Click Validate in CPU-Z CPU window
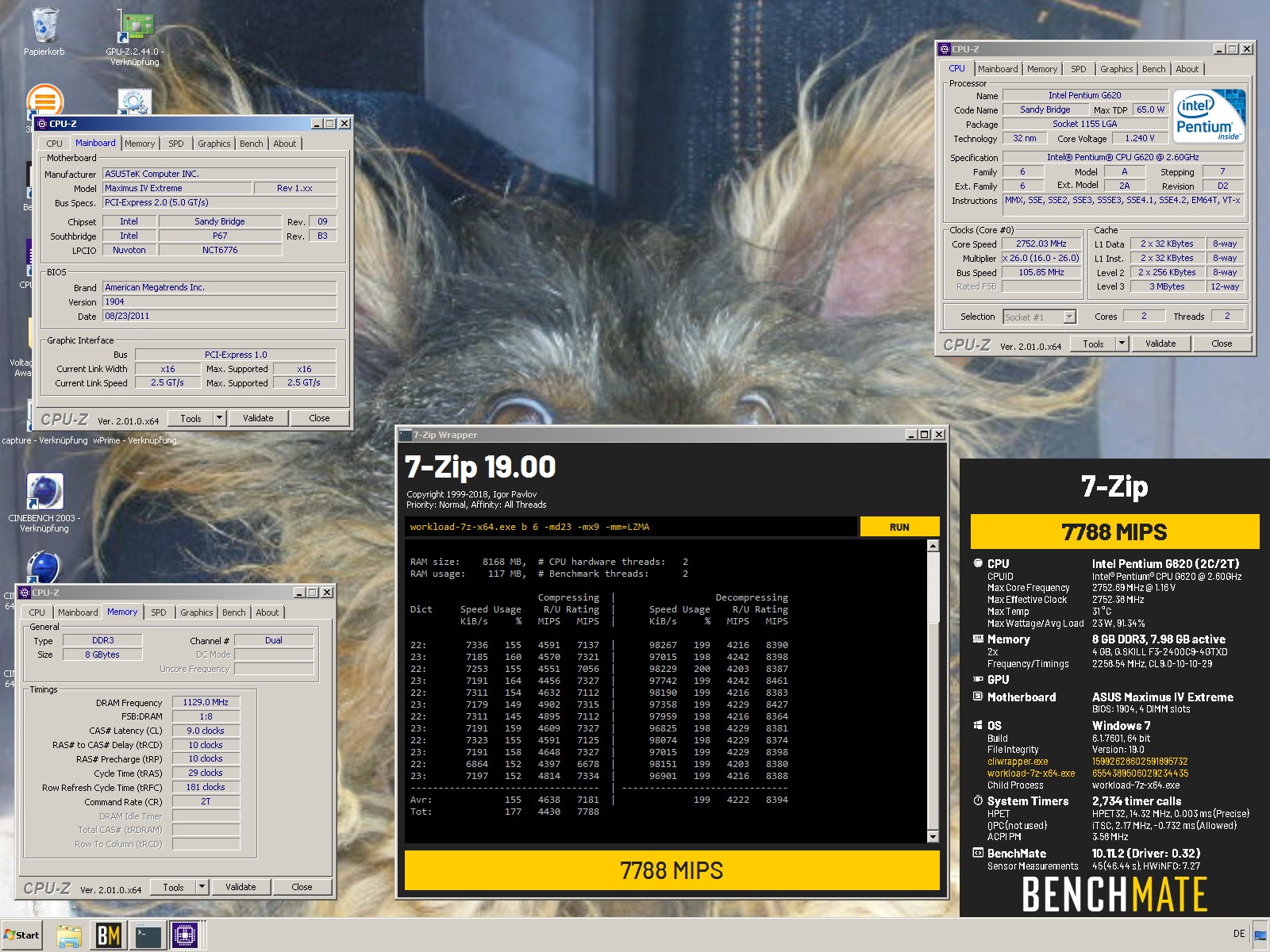Viewport: 1270px width, 952px height. pos(1160,344)
